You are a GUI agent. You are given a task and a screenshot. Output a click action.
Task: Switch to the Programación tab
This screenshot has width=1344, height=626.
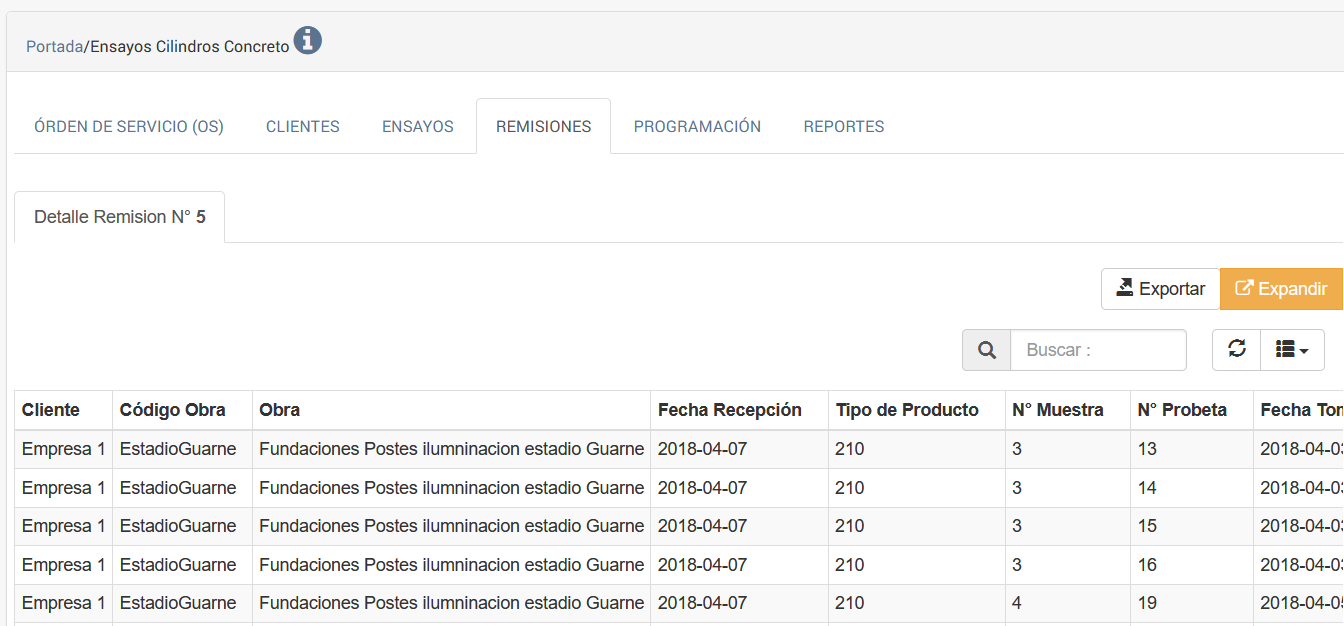click(697, 127)
